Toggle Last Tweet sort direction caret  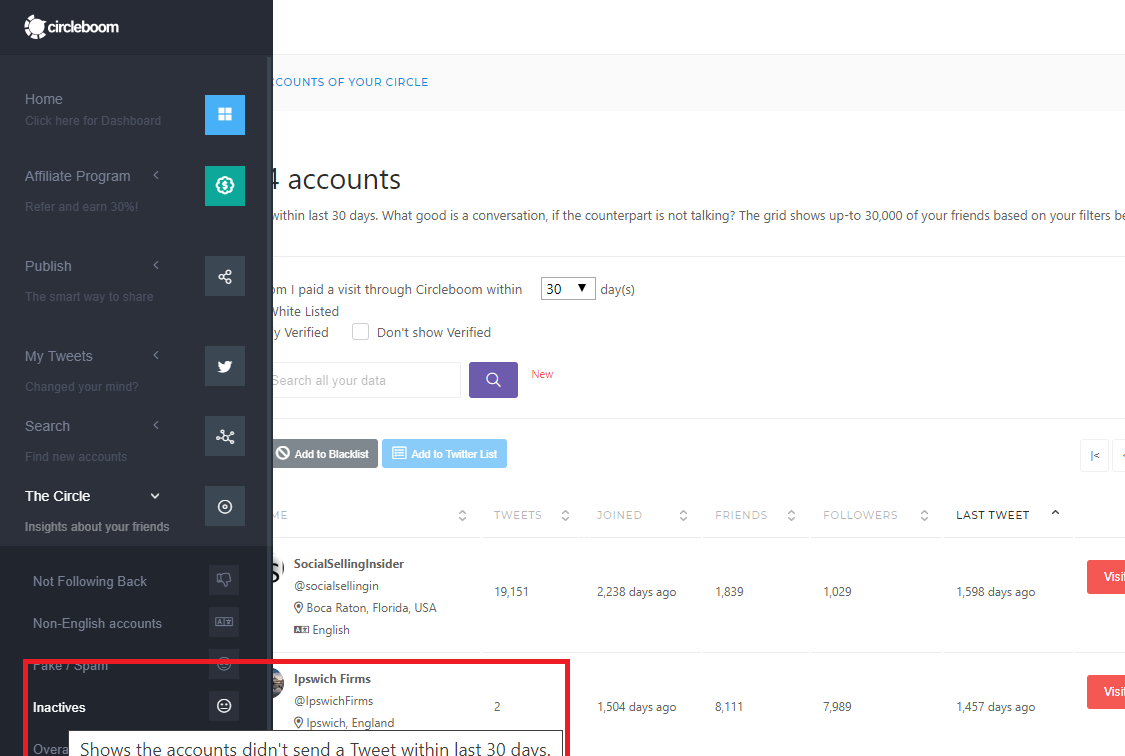pyautogui.click(x=1055, y=512)
